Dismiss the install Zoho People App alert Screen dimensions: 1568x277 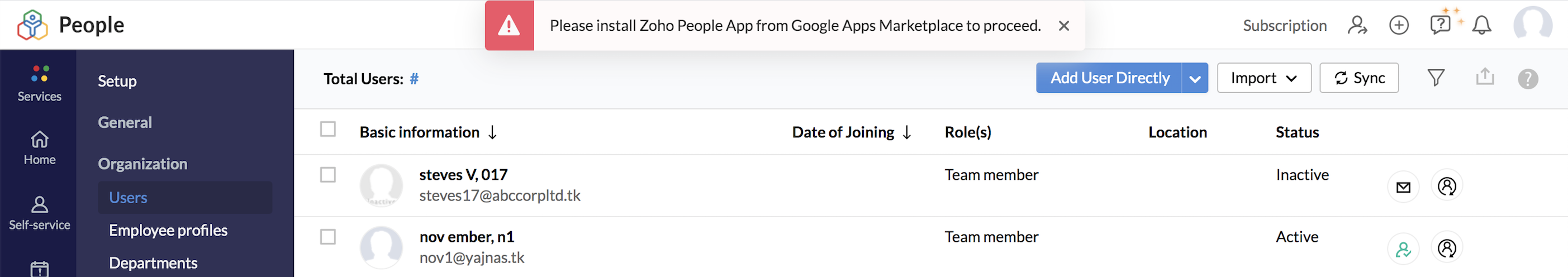tap(1063, 26)
